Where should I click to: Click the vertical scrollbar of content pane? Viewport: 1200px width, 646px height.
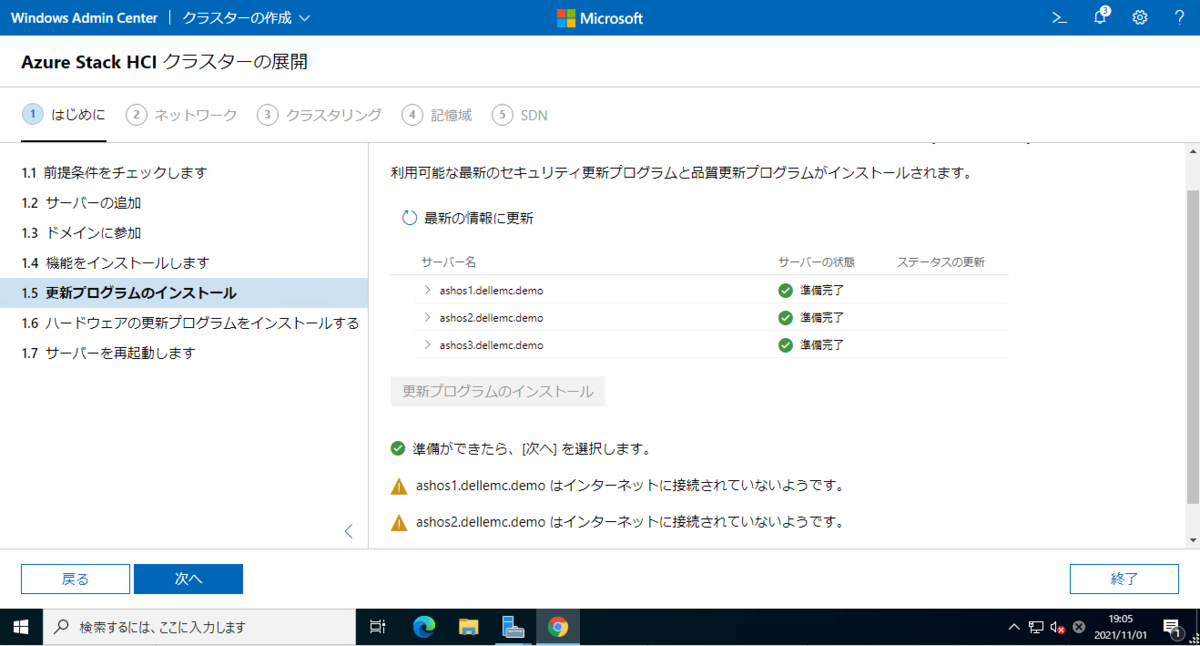point(1192,345)
